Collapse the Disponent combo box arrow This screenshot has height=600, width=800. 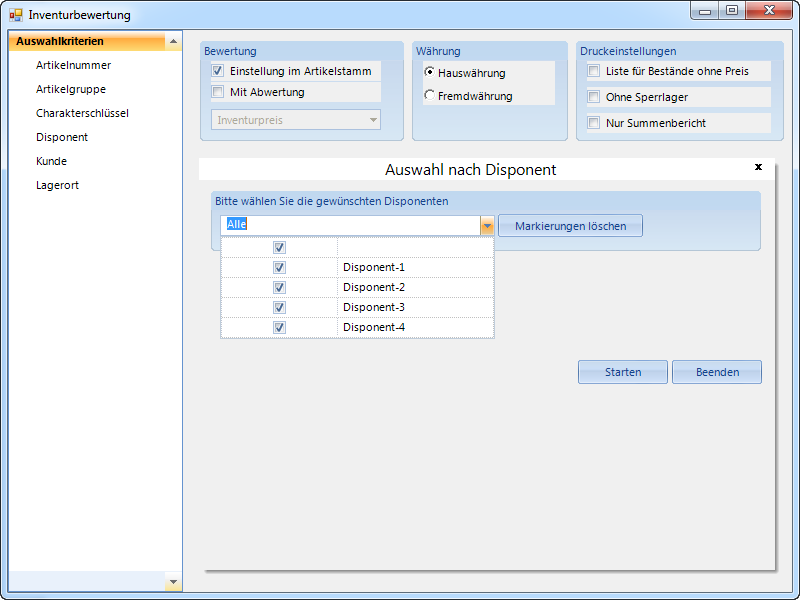point(487,226)
